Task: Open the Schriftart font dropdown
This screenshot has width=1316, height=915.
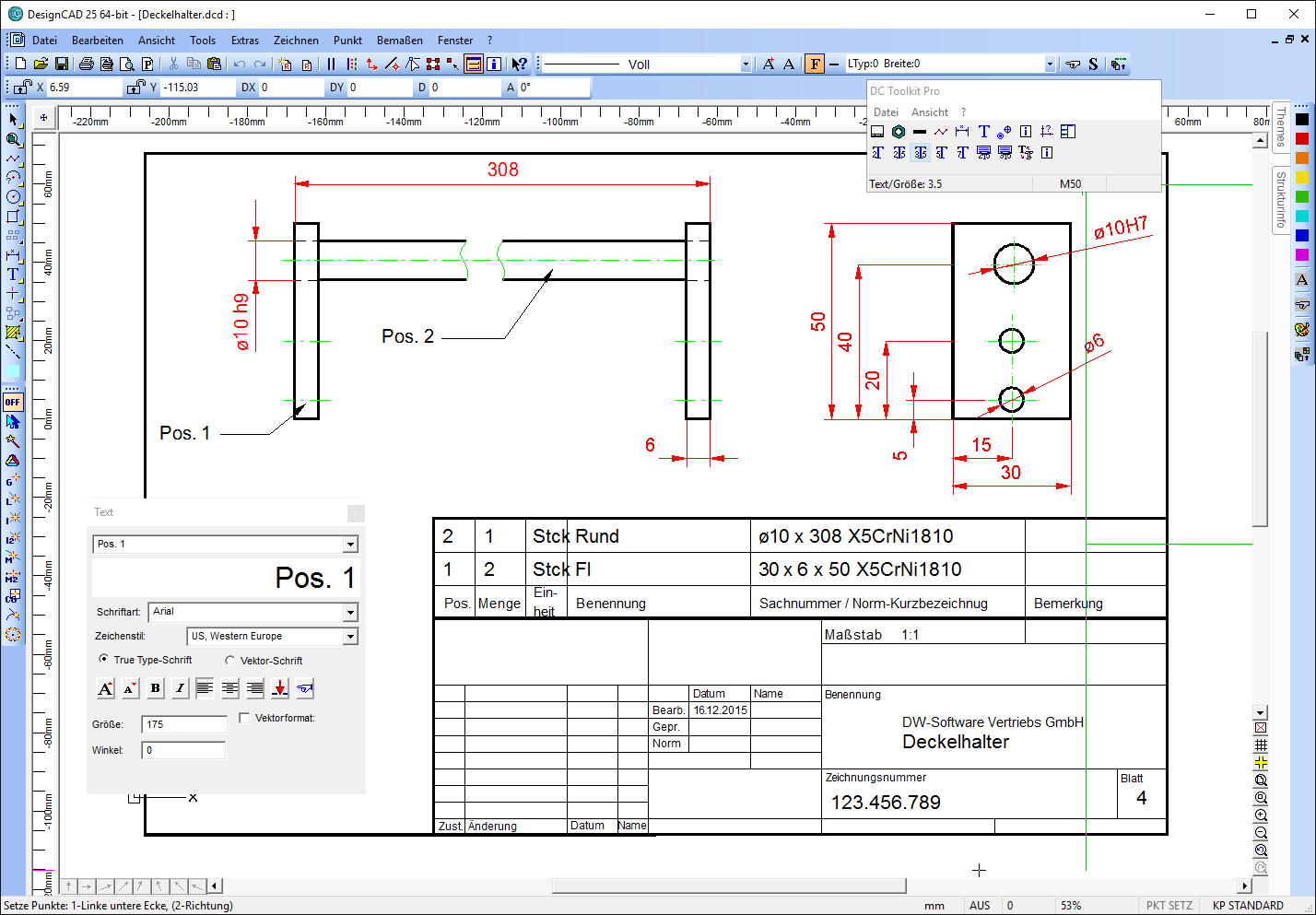Action: pyautogui.click(x=350, y=613)
